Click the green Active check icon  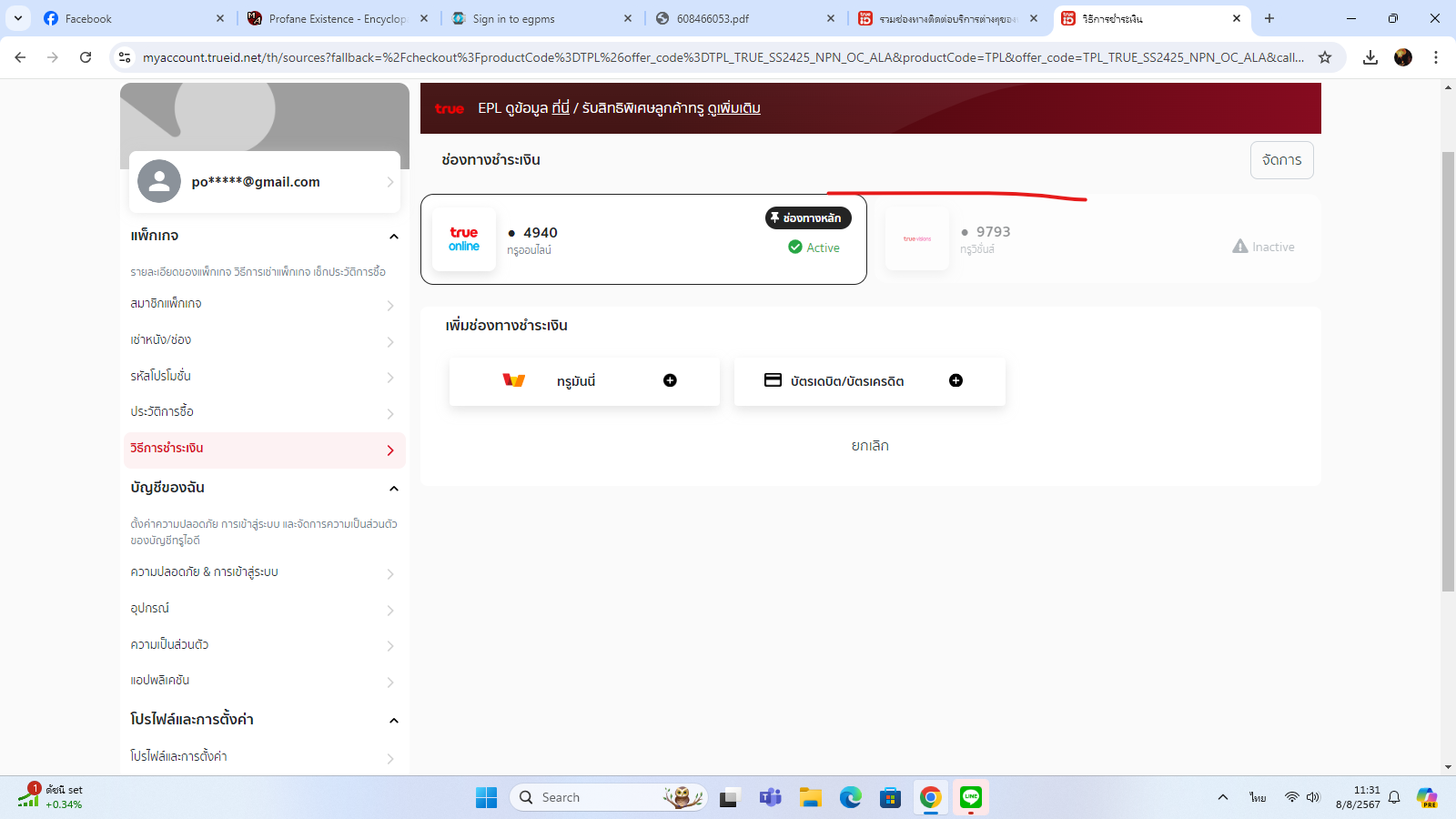[795, 247]
